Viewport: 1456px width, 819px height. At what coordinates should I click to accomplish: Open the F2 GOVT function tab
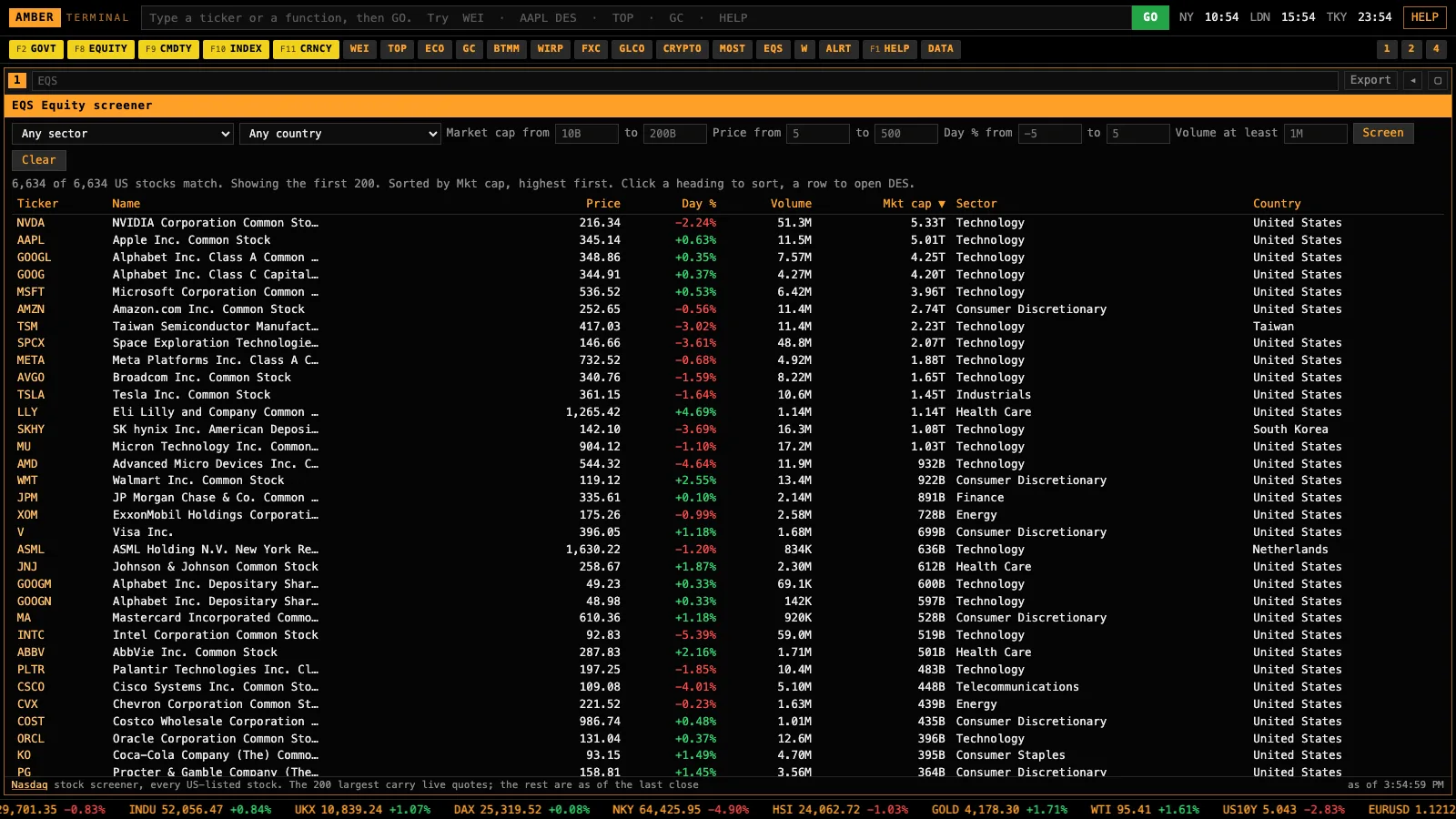point(36,49)
